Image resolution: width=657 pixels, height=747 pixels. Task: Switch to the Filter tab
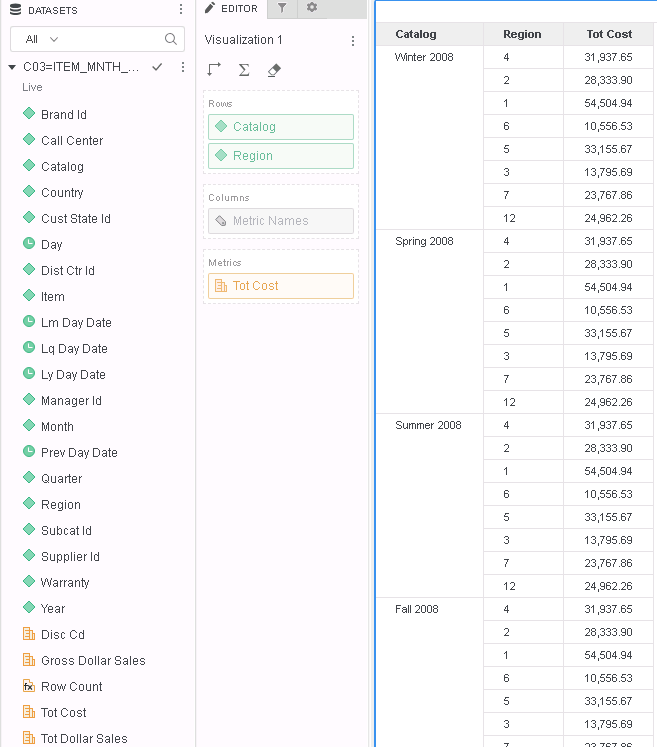pos(282,8)
